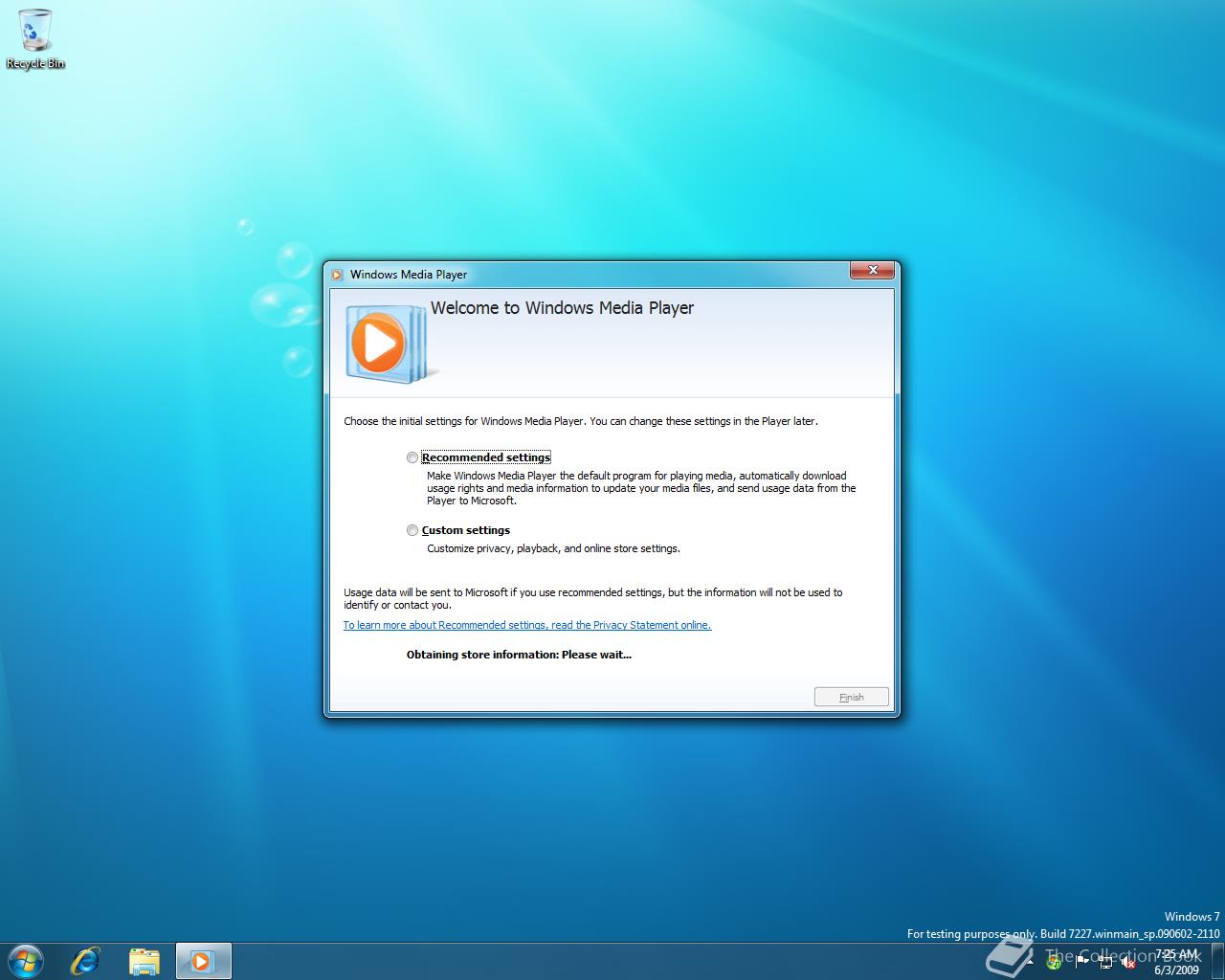
Task: Click the Show Desktop strip
Action: click(x=1217, y=962)
